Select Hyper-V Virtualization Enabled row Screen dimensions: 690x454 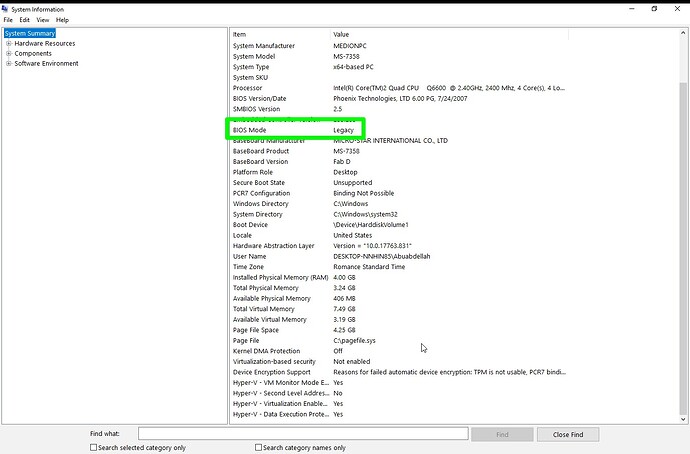coord(400,404)
